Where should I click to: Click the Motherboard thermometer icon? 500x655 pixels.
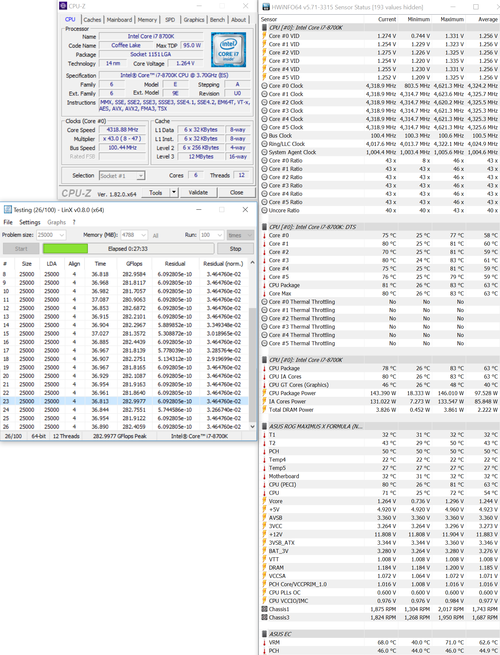point(264,476)
